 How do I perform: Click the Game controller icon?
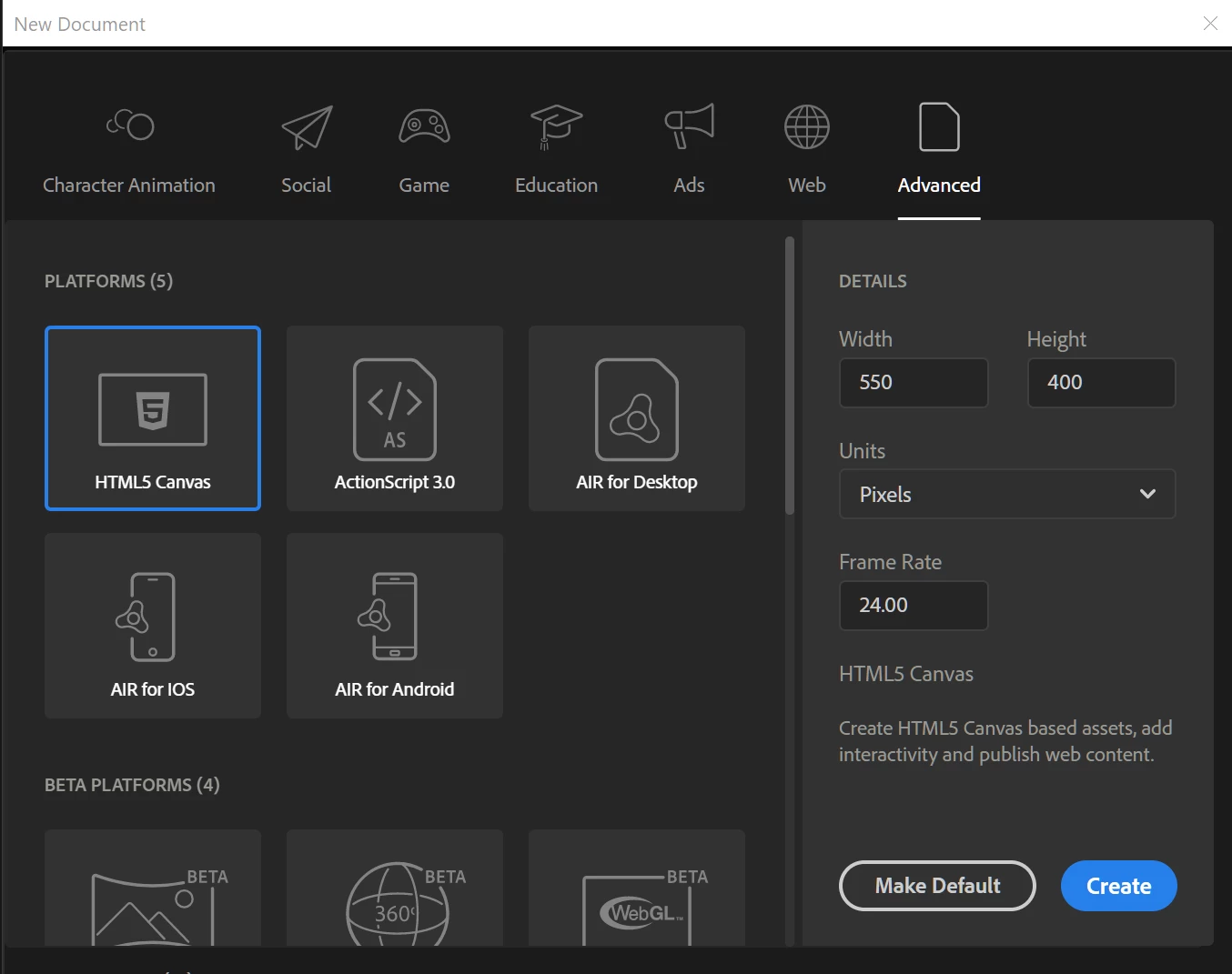(424, 127)
